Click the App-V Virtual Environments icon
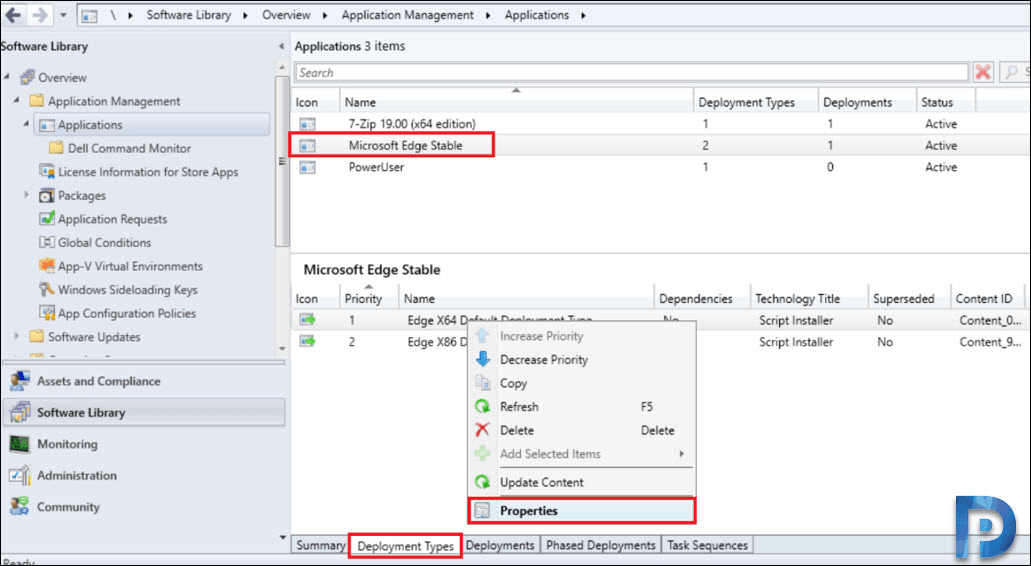 coord(47,266)
